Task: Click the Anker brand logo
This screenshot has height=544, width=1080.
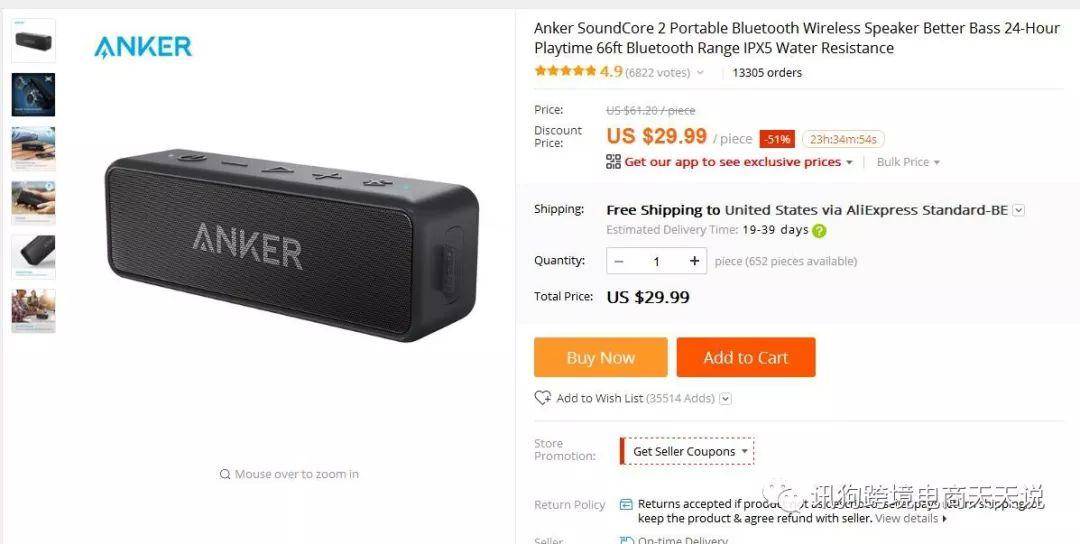Action: 143,47
